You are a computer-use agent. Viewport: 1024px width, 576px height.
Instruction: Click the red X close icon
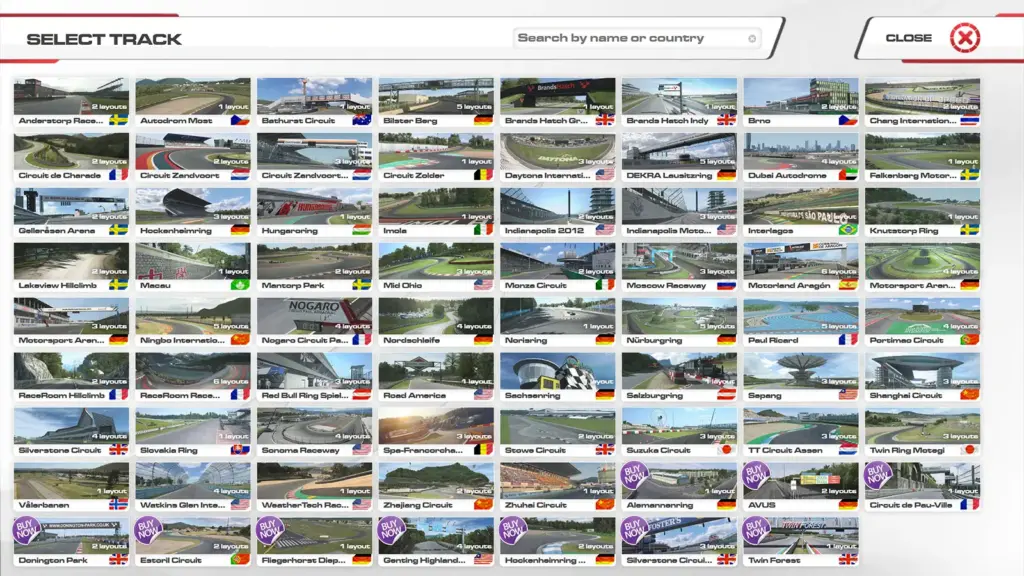[964, 38]
